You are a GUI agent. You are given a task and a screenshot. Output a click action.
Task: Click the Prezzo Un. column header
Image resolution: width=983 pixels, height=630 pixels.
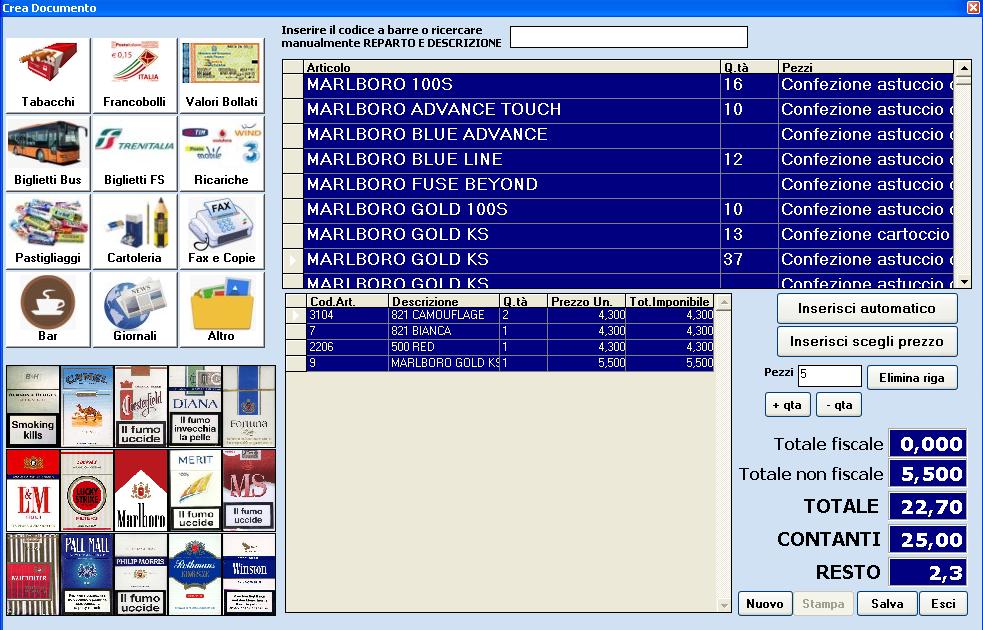[x=586, y=302]
